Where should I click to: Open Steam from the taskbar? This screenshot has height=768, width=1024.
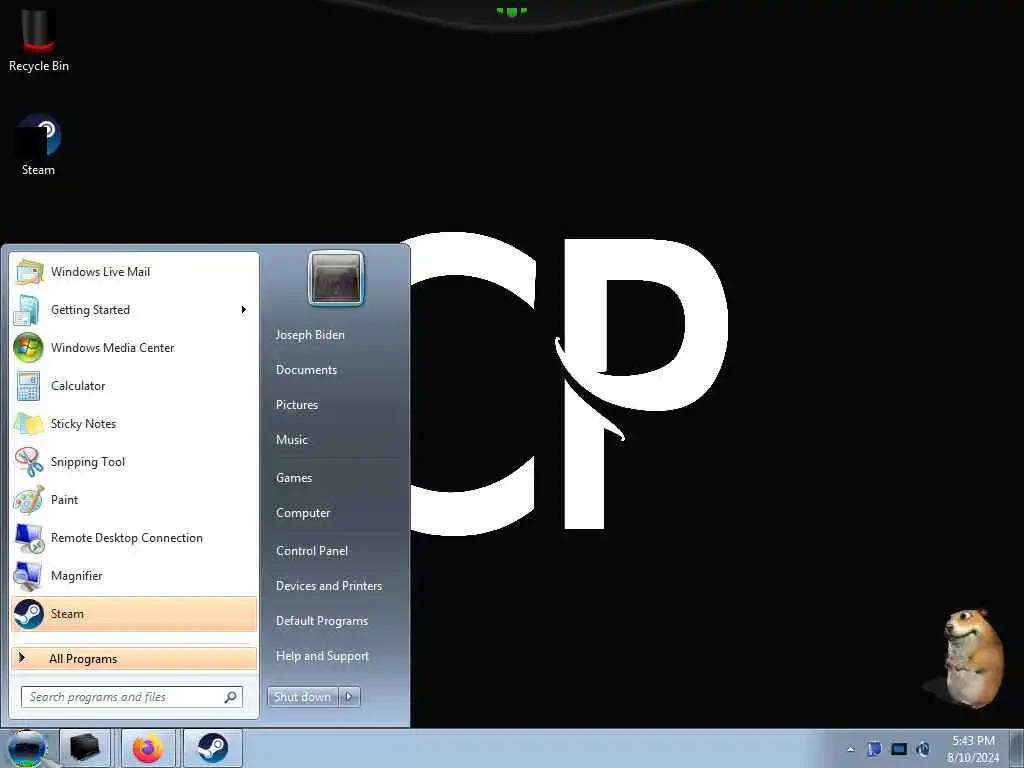(x=213, y=748)
